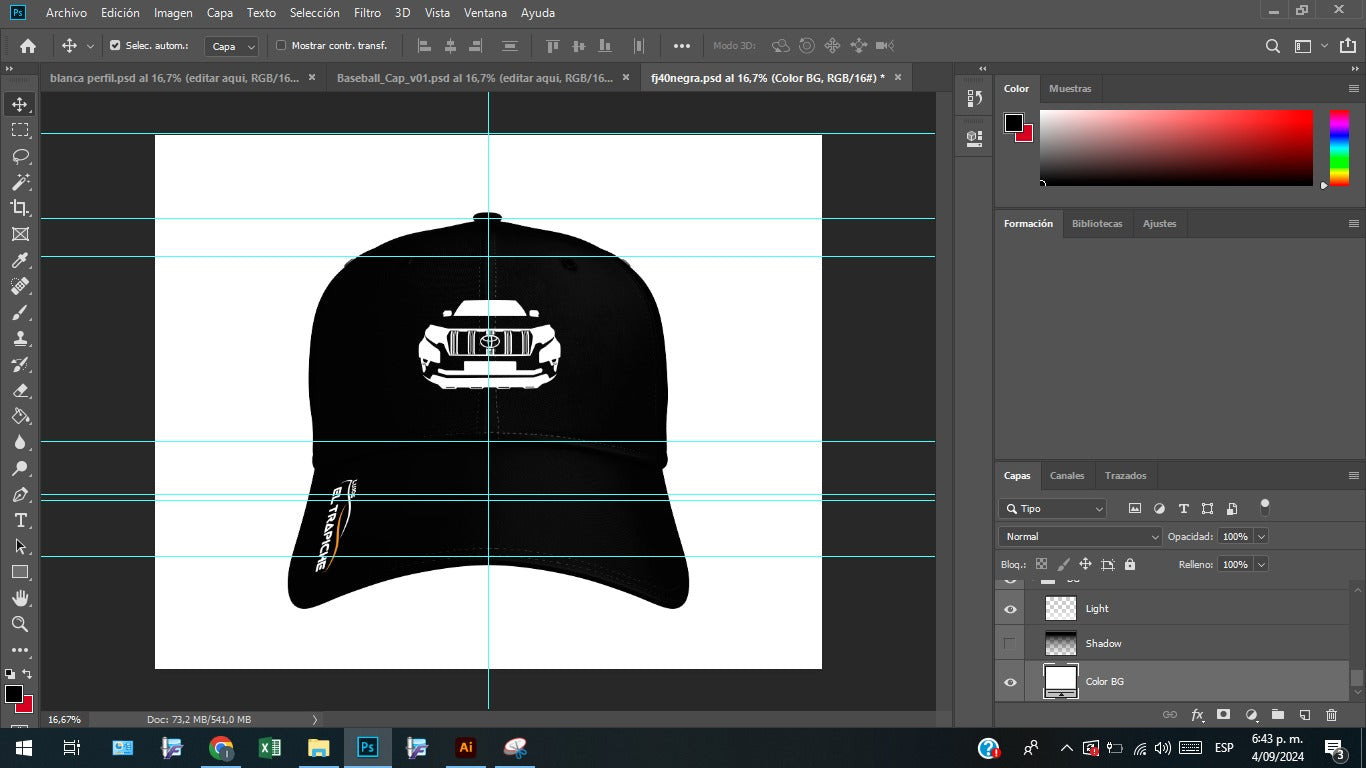The width and height of the screenshot is (1366, 768).
Task: Enable Mostrar contr. transf. checkbox
Action: [281, 46]
